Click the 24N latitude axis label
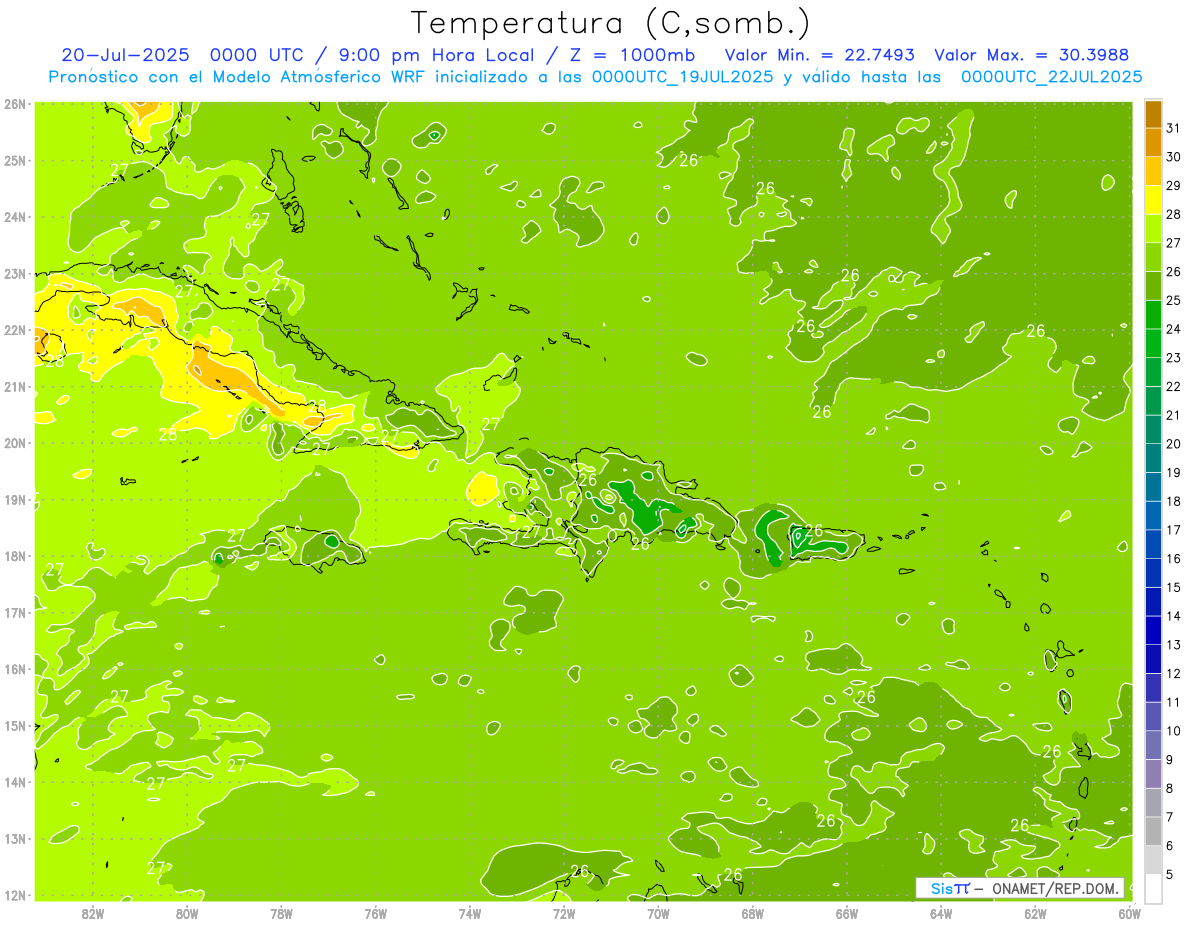 15,217
